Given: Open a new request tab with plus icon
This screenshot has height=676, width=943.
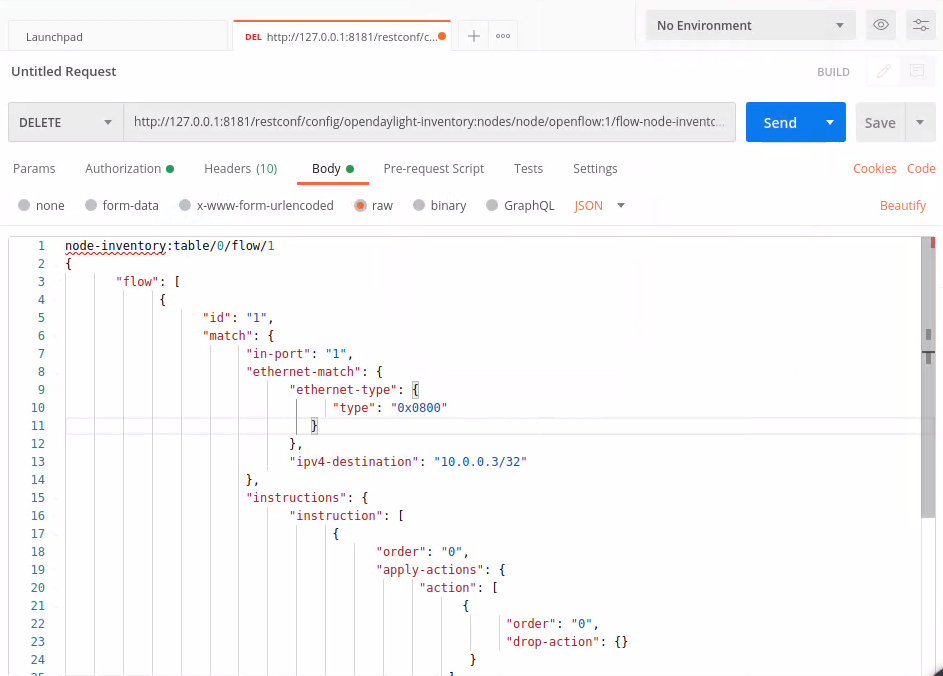Looking at the screenshot, I should pyautogui.click(x=474, y=36).
